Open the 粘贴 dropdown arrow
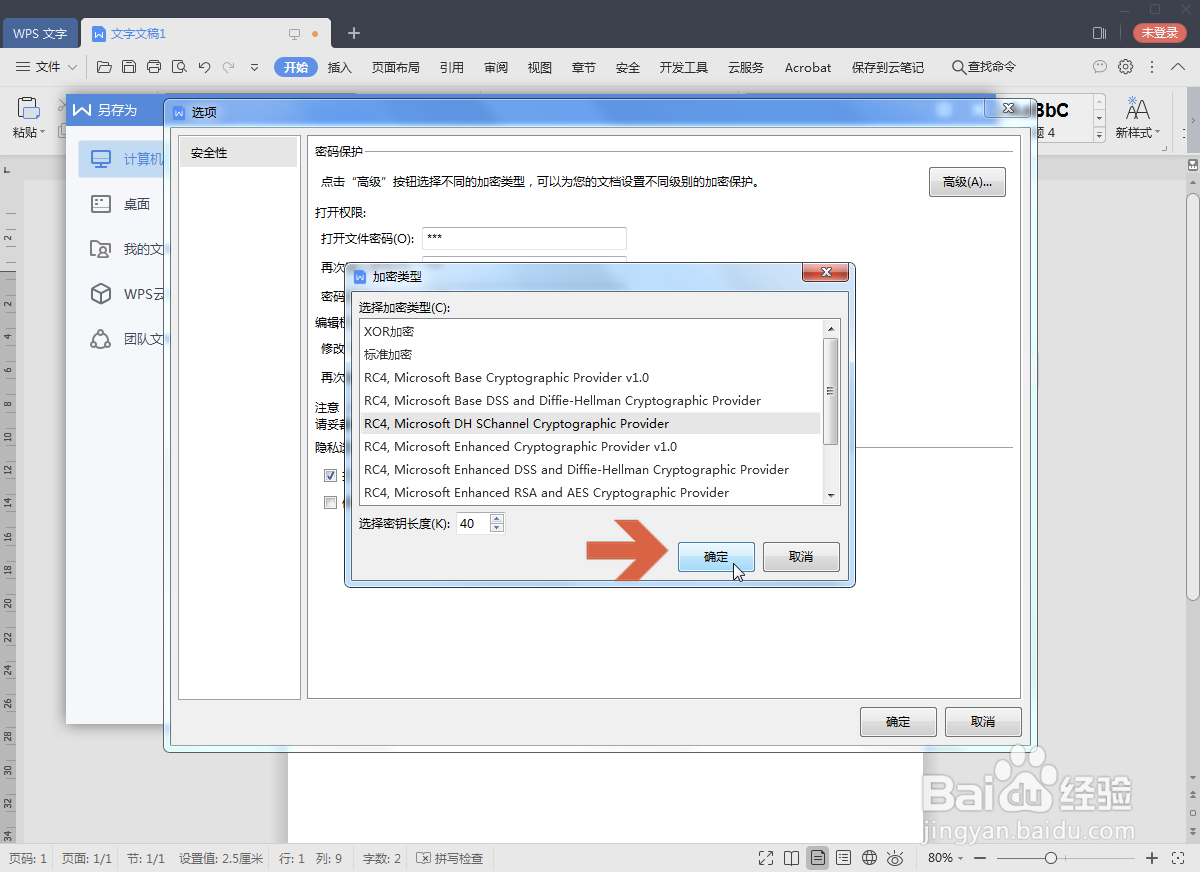1200x872 pixels. (x=44, y=133)
